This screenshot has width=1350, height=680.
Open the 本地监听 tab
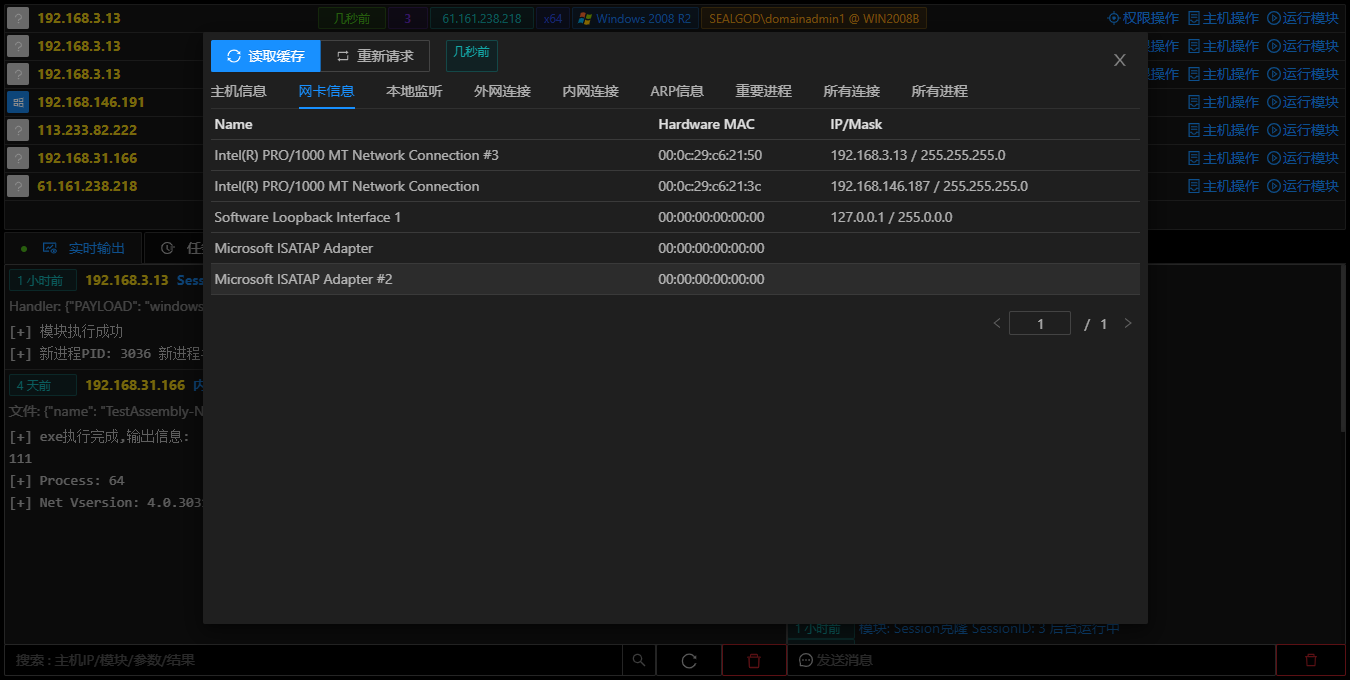415,91
